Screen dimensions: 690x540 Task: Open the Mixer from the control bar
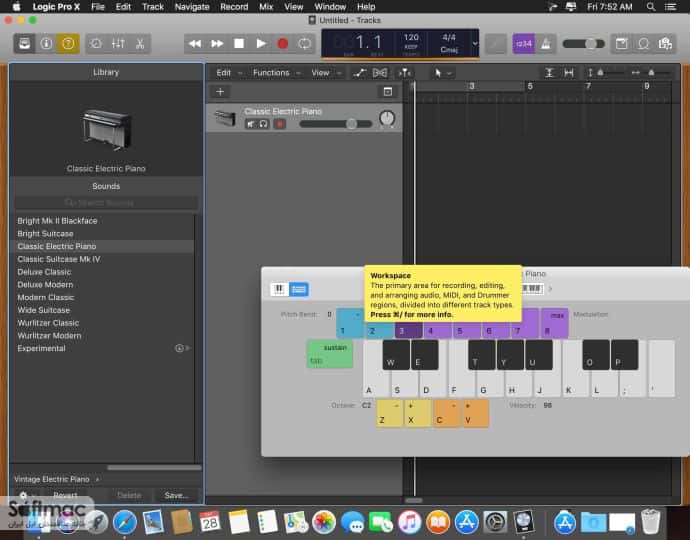pos(118,44)
